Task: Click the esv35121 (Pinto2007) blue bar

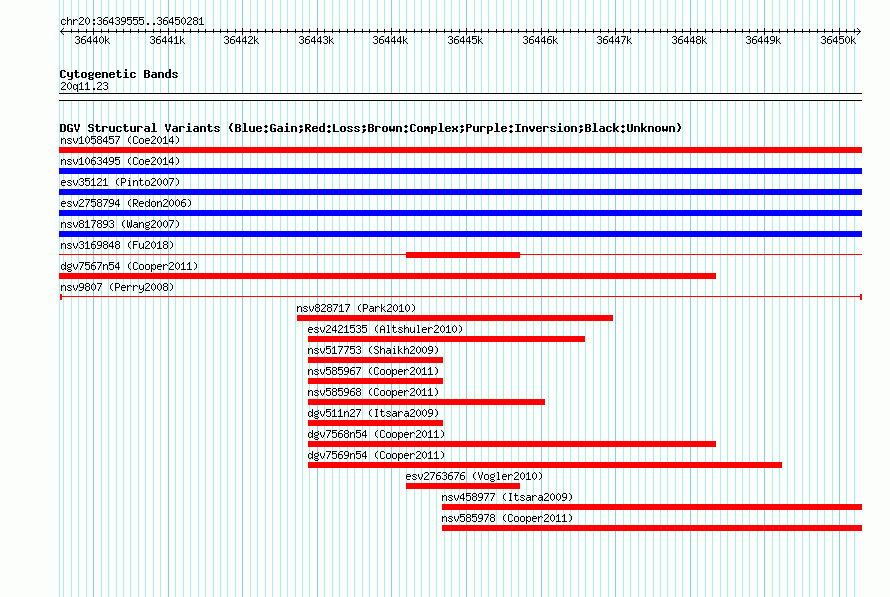Action: 460,192
